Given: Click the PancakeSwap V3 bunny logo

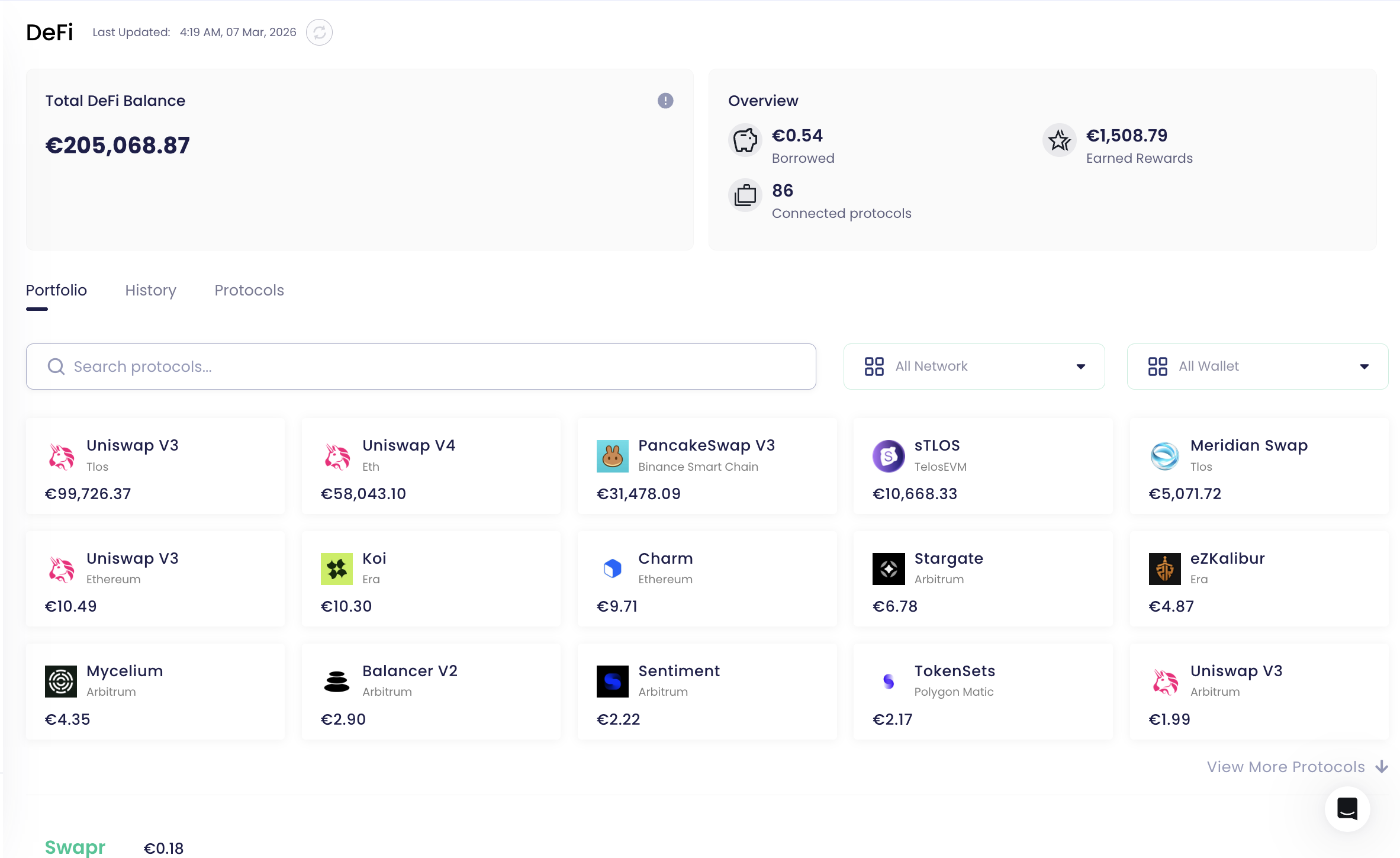Looking at the screenshot, I should click(612, 456).
